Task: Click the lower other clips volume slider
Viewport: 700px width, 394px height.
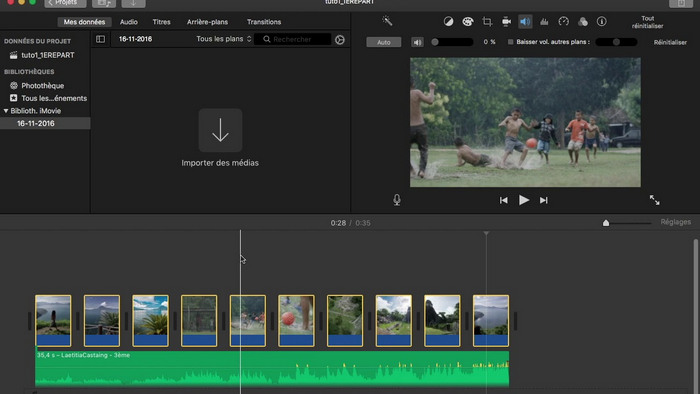Action: pos(616,42)
